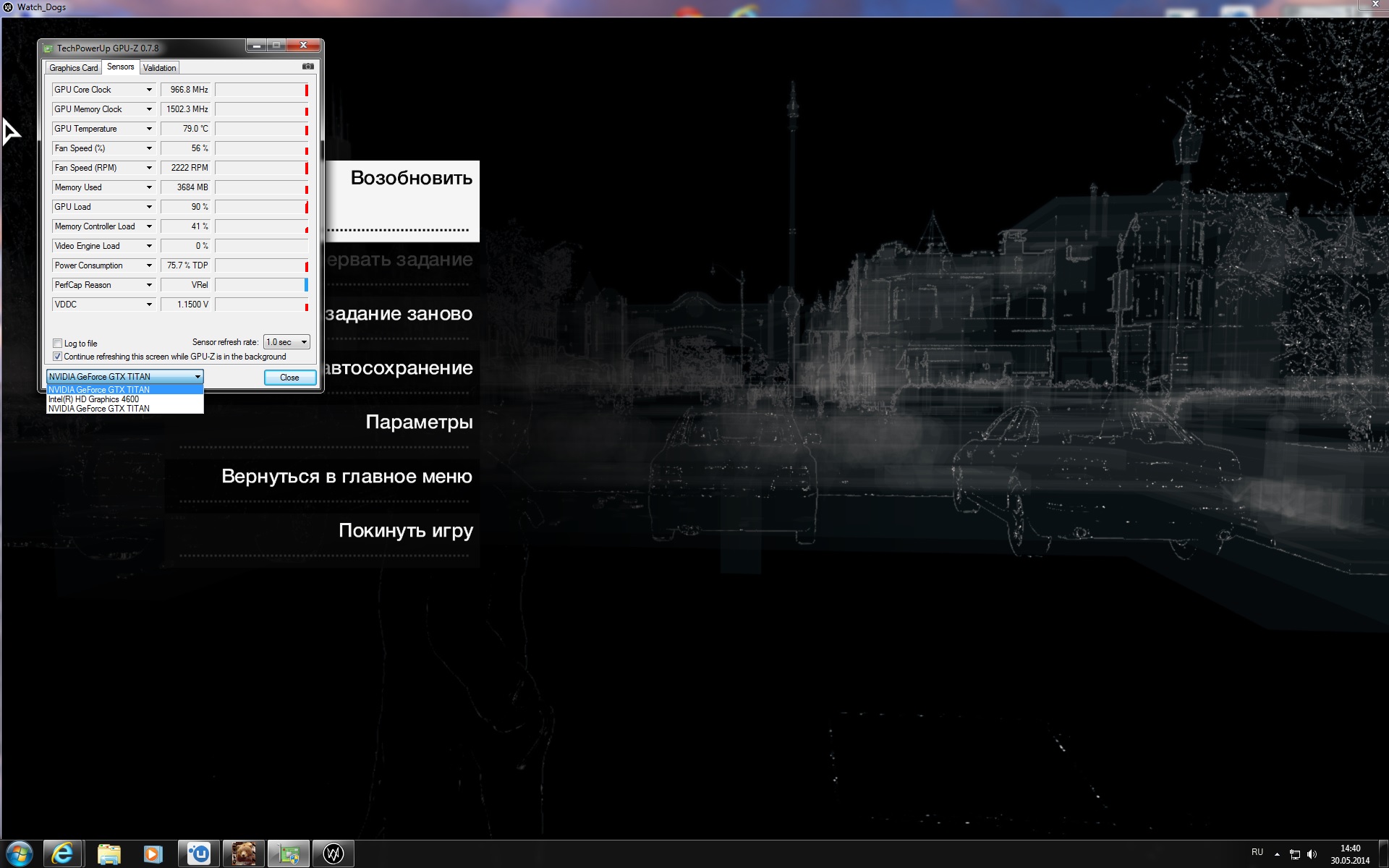The width and height of the screenshot is (1389, 868).
Task: Click the bear picture taskbar icon
Action: (x=243, y=854)
